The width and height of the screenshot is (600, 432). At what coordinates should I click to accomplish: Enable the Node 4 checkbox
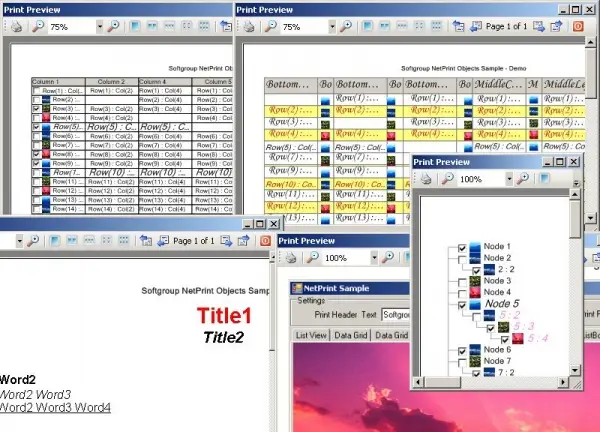pos(462,294)
